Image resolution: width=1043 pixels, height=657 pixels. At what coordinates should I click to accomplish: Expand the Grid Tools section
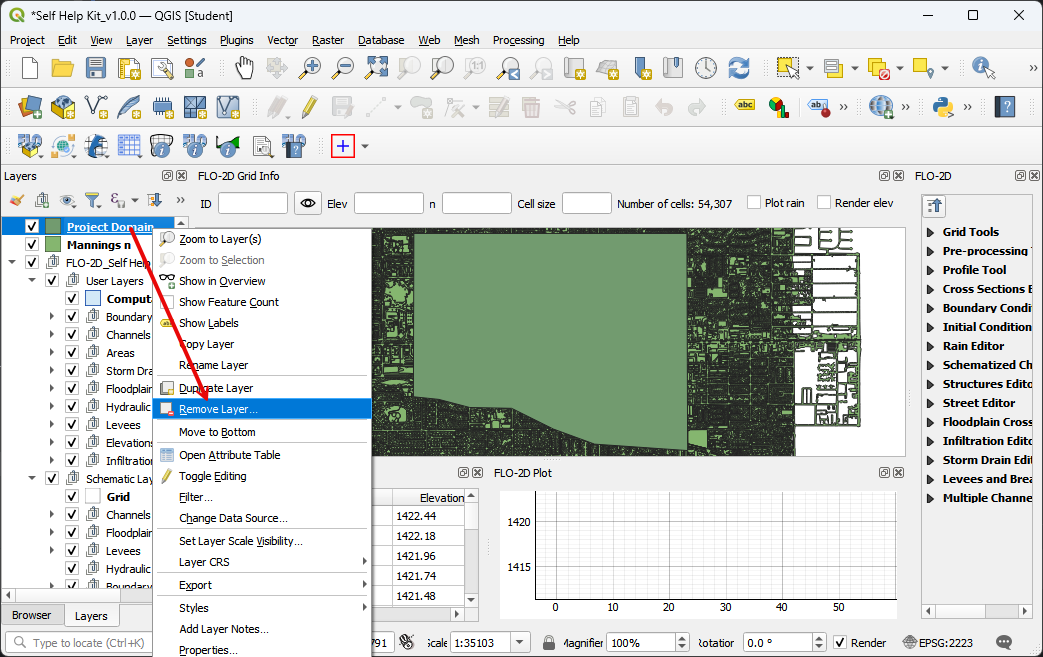click(x=932, y=232)
